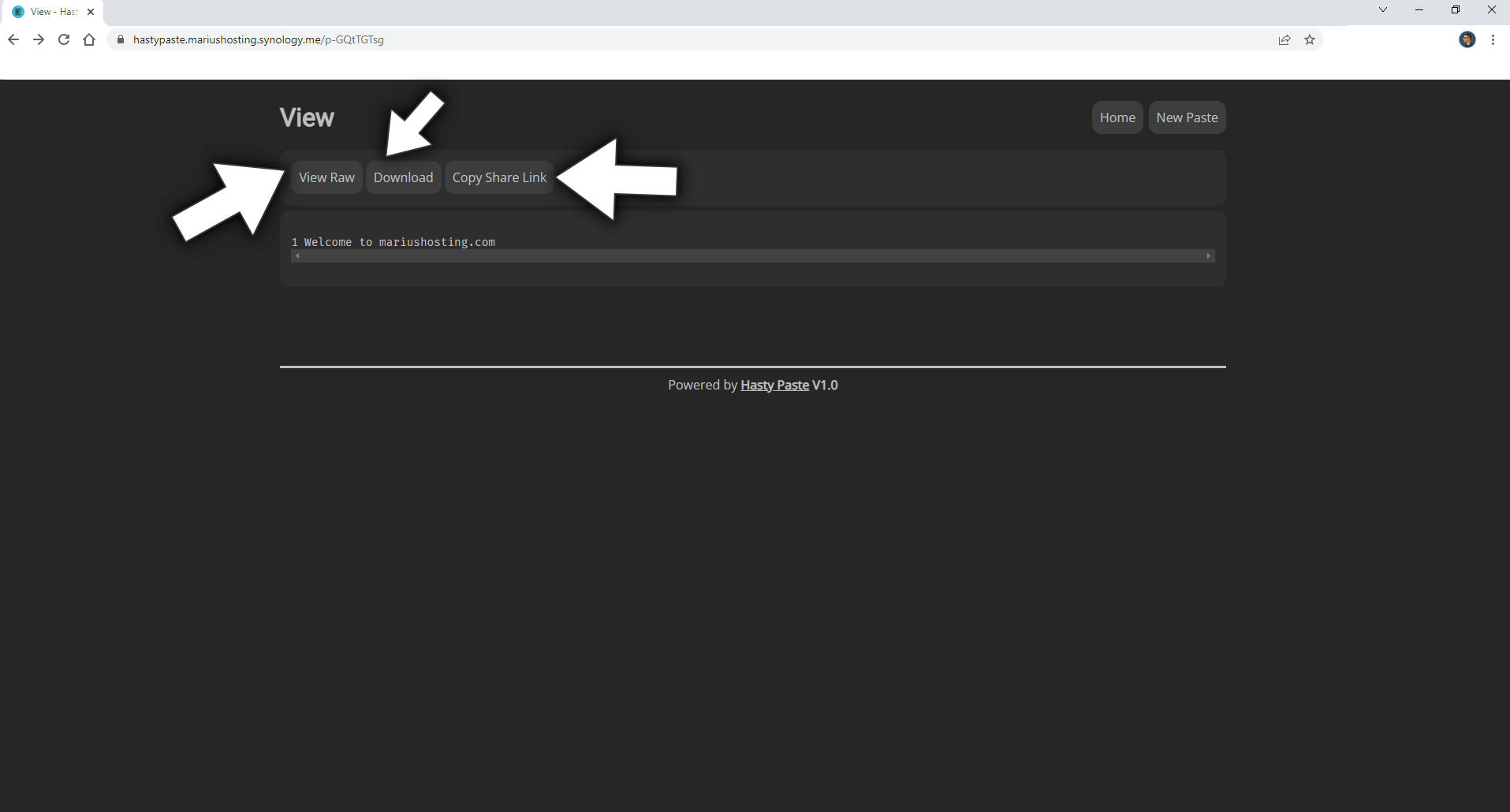The image size is (1510, 812).
Task: Click the browser forward arrow
Action: [39, 39]
